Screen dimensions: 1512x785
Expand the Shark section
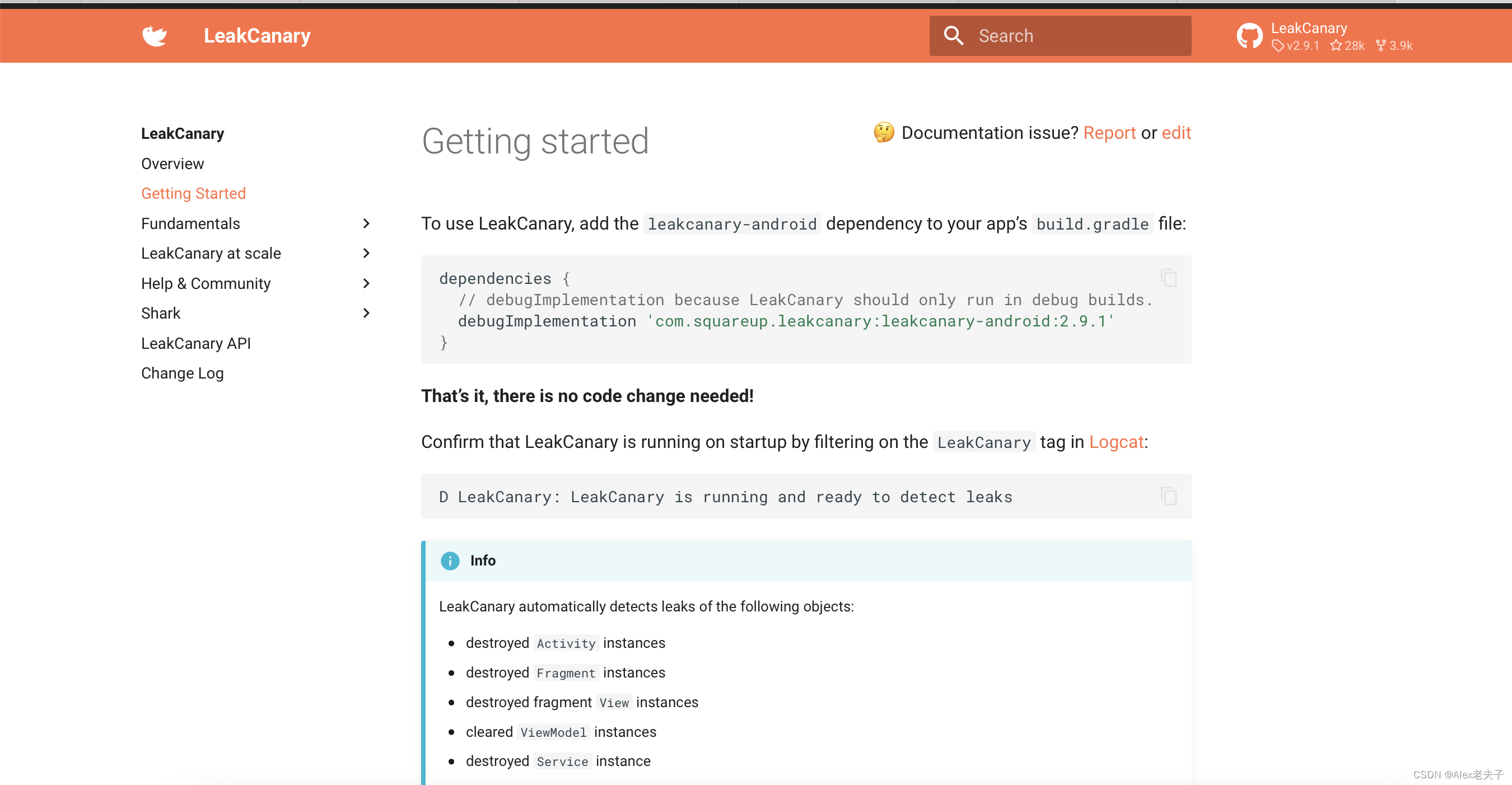pyautogui.click(x=366, y=312)
